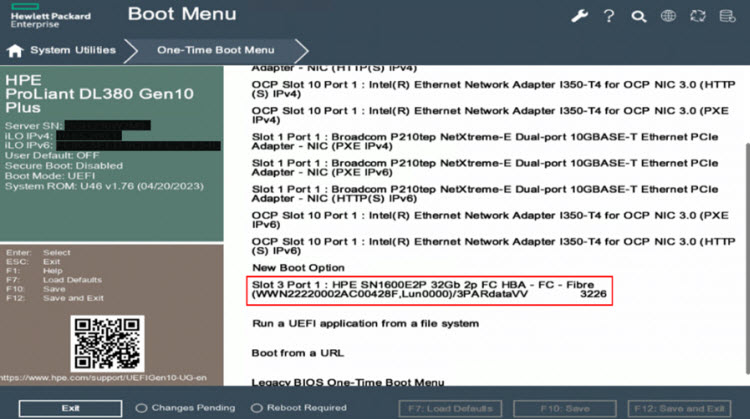The image size is (750, 419).
Task: Click the magnifying glass search icon
Action: pos(639,16)
